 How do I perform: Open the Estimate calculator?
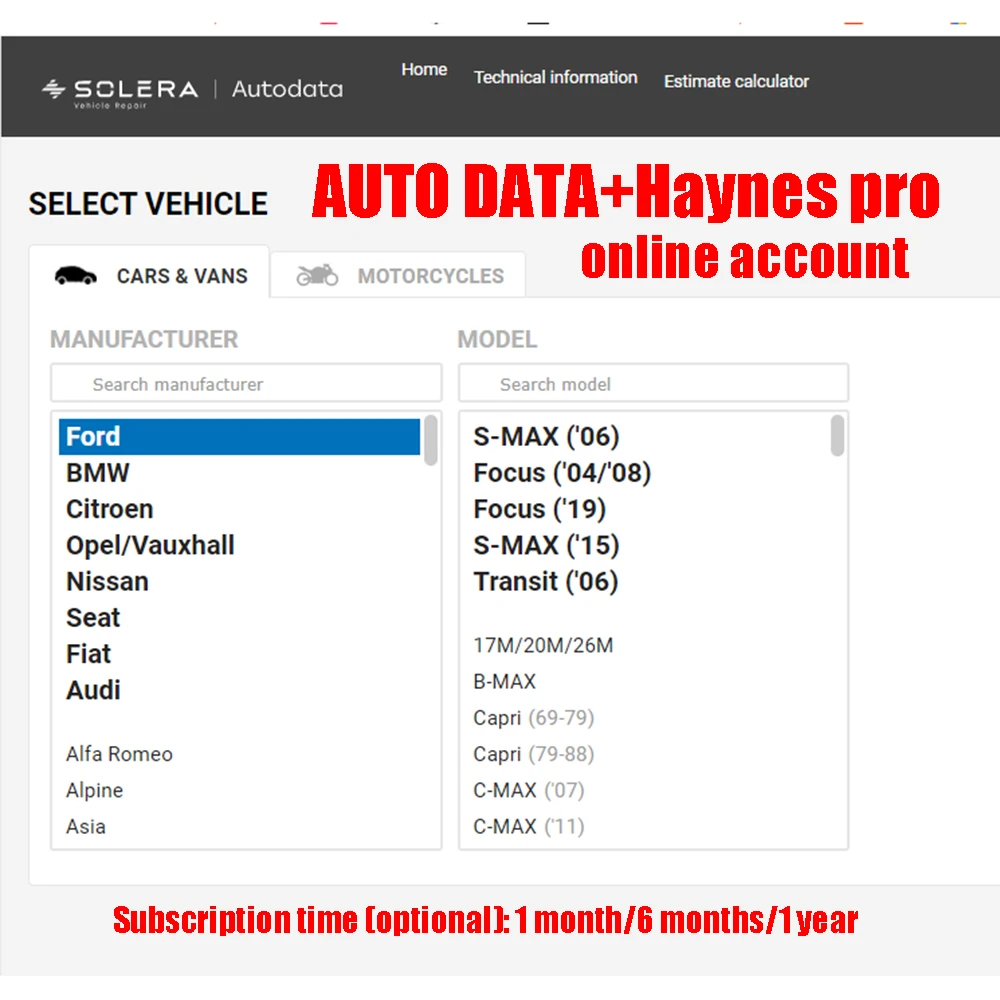(x=736, y=81)
